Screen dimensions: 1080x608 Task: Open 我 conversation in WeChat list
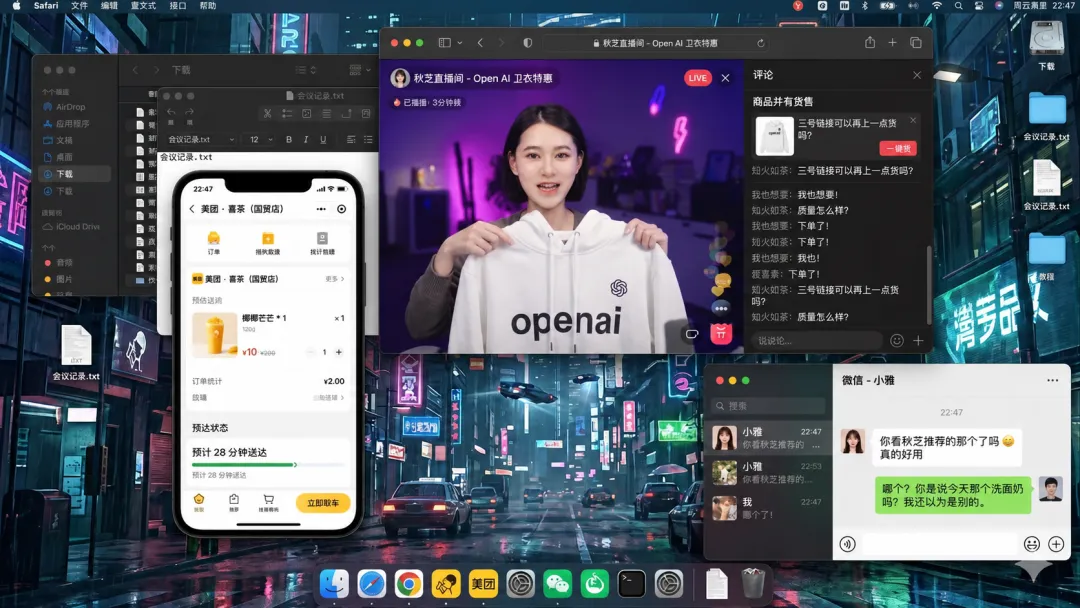[768, 507]
